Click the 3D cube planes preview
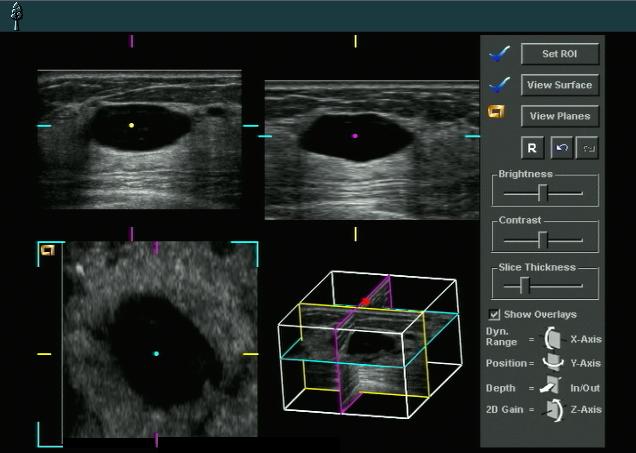 pos(370,345)
